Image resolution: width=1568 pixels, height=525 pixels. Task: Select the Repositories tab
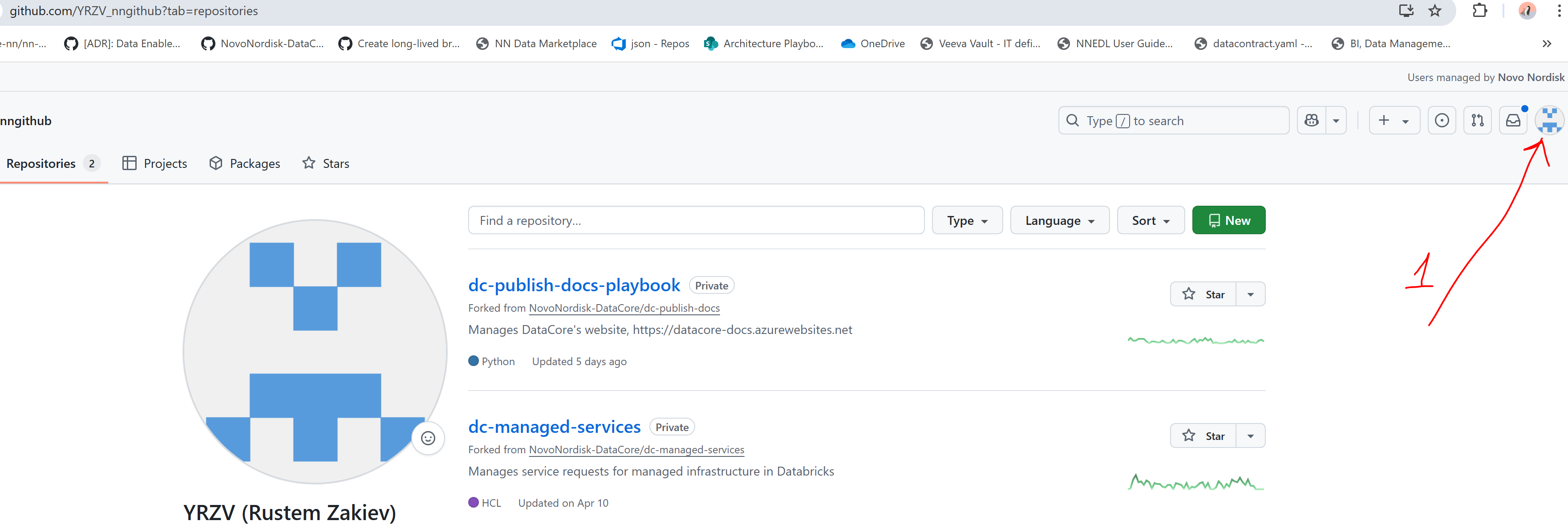53,163
